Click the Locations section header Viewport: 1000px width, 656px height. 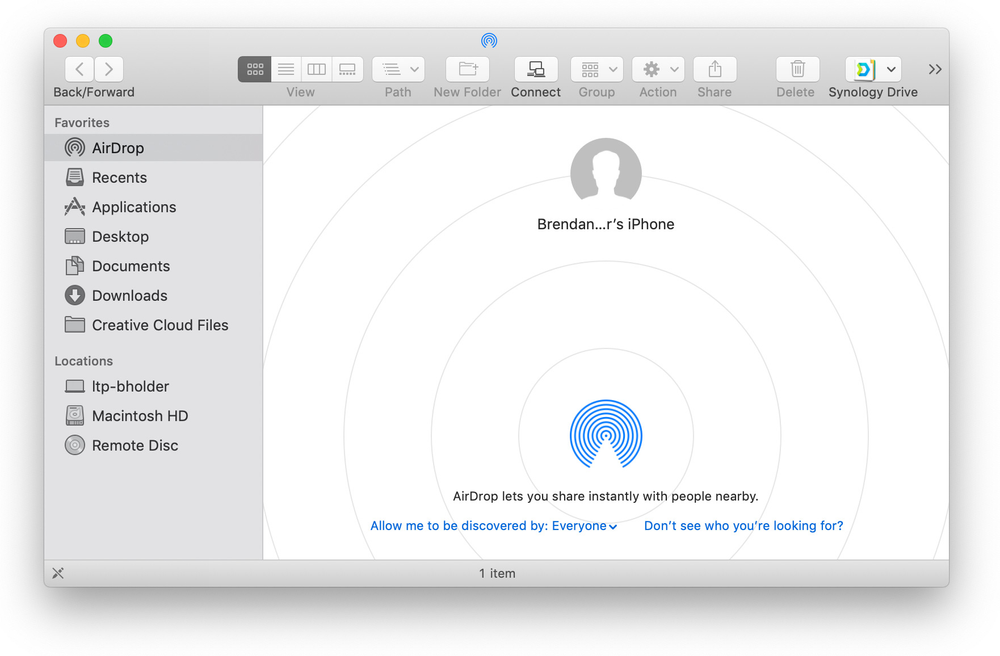pos(84,361)
